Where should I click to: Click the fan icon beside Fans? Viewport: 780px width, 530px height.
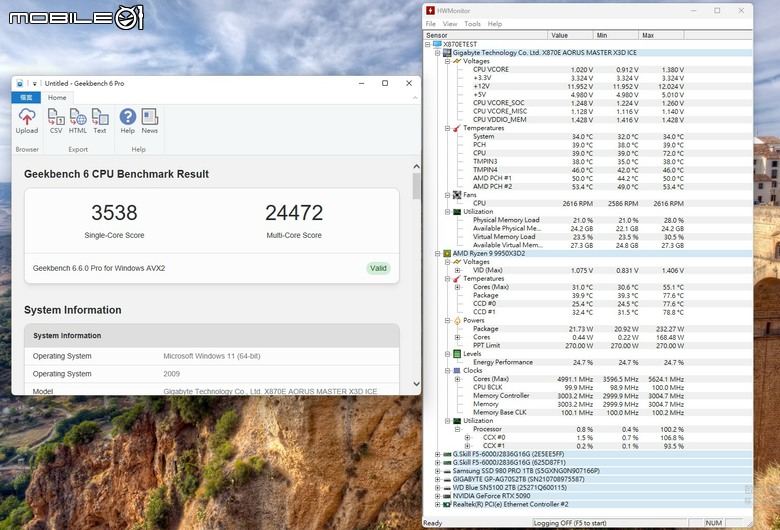(457, 195)
